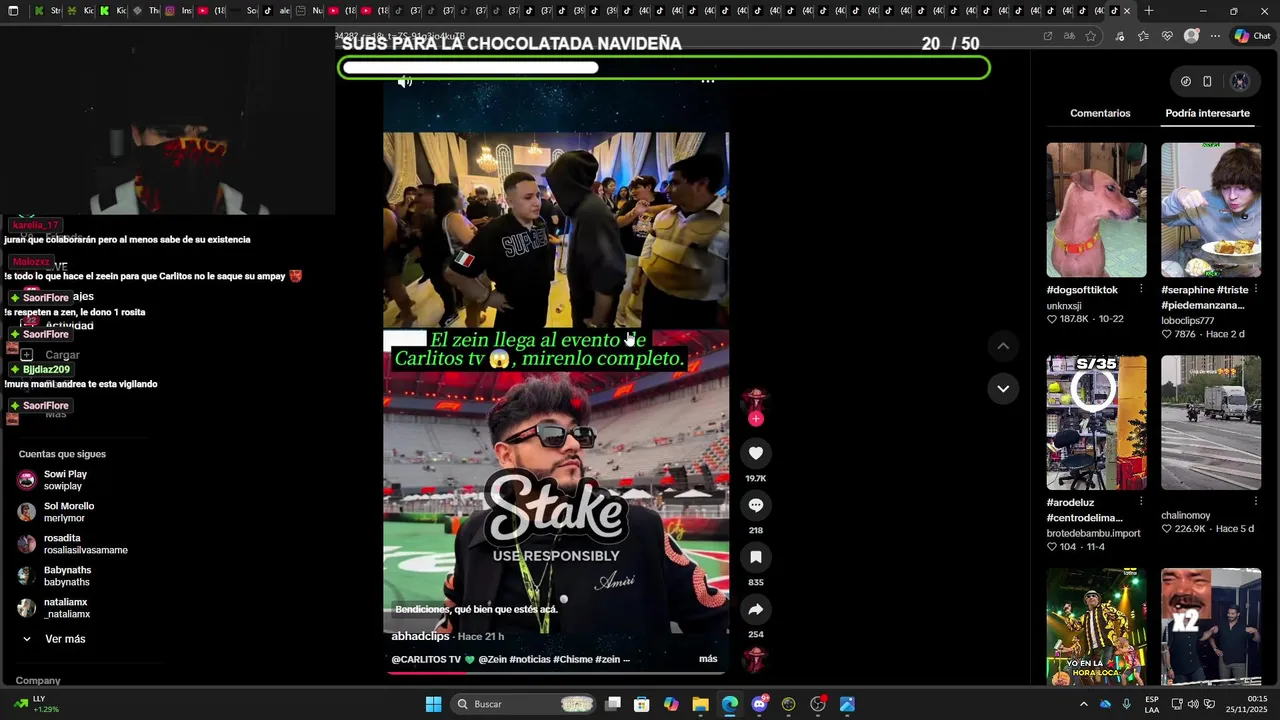Open the seraphine eating video thumbnail
Image resolution: width=1280 pixels, height=720 pixels.
click(x=1210, y=210)
